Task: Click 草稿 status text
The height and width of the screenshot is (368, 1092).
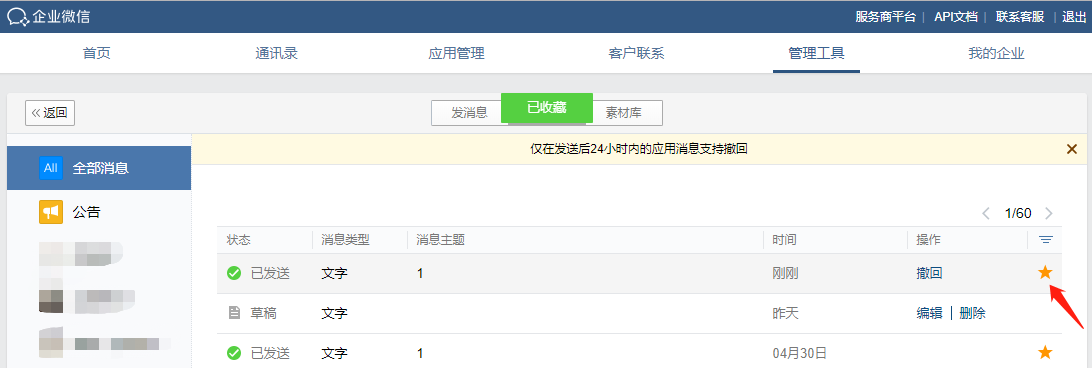Action: 264,313
